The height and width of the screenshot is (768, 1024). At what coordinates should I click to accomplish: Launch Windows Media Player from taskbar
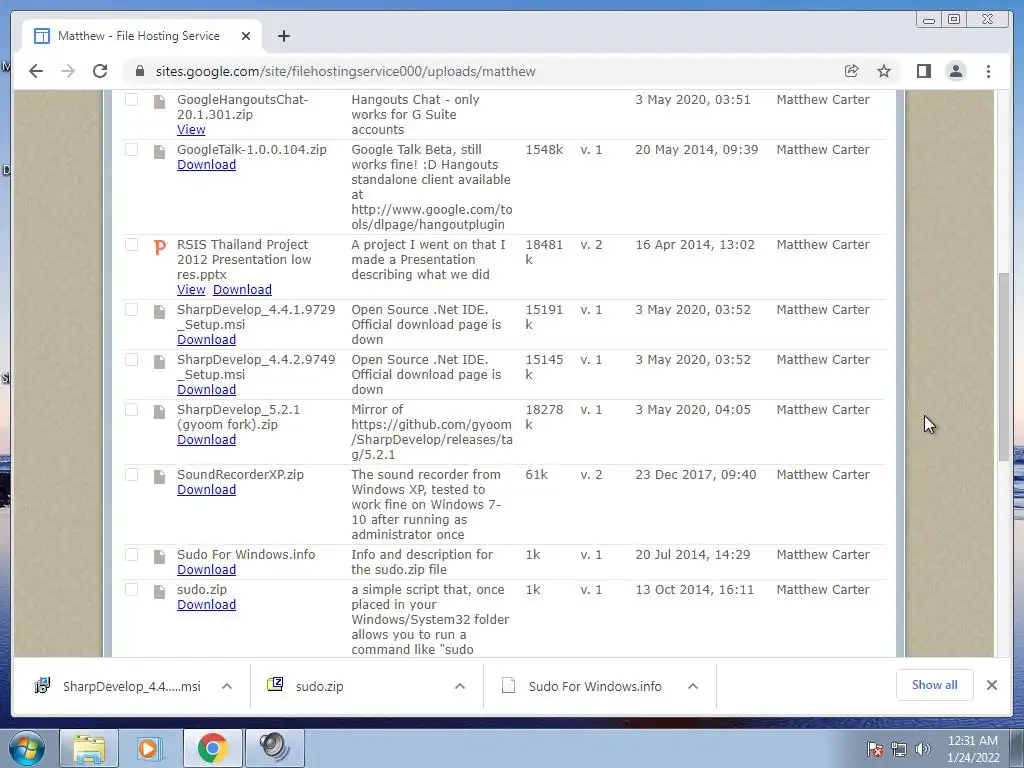pyautogui.click(x=150, y=748)
